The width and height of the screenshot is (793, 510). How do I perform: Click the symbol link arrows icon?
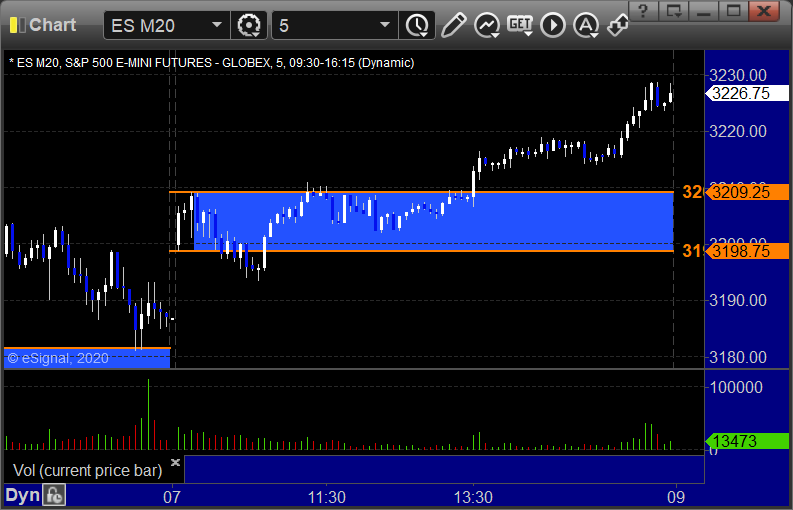click(618, 25)
